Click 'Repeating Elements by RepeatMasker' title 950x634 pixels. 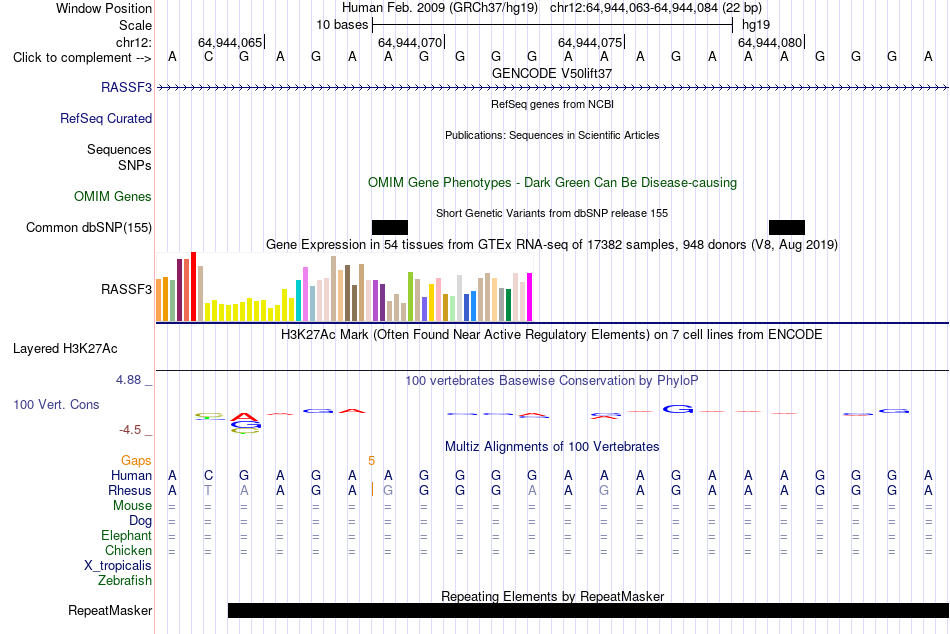[552, 596]
